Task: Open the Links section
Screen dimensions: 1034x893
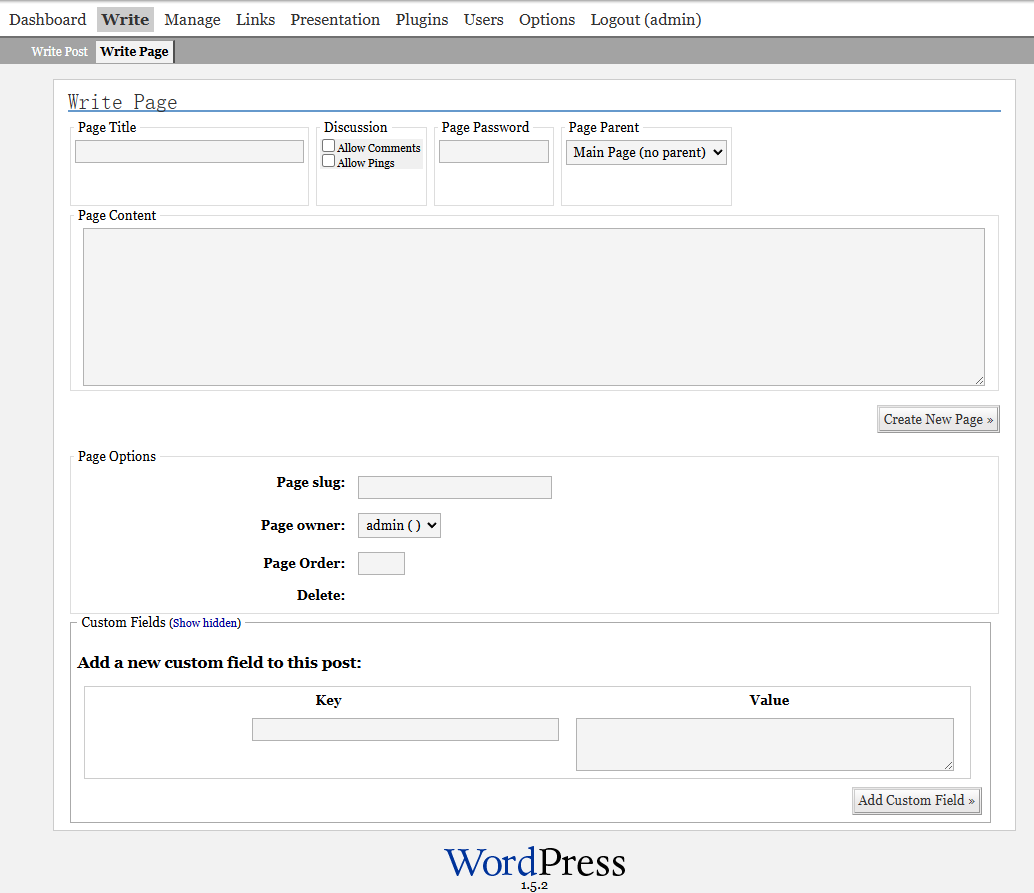Action: pyautogui.click(x=255, y=20)
